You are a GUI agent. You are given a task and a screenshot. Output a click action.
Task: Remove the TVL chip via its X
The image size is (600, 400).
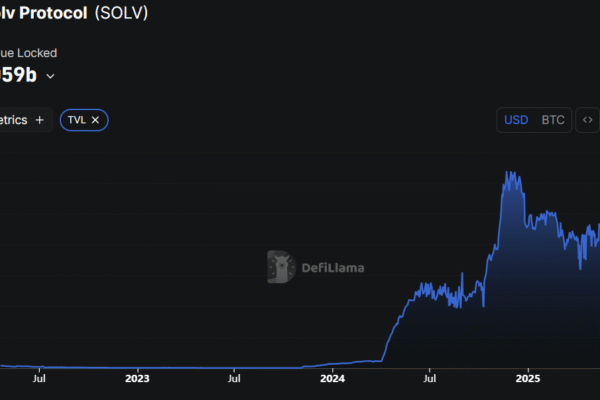[x=96, y=120]
